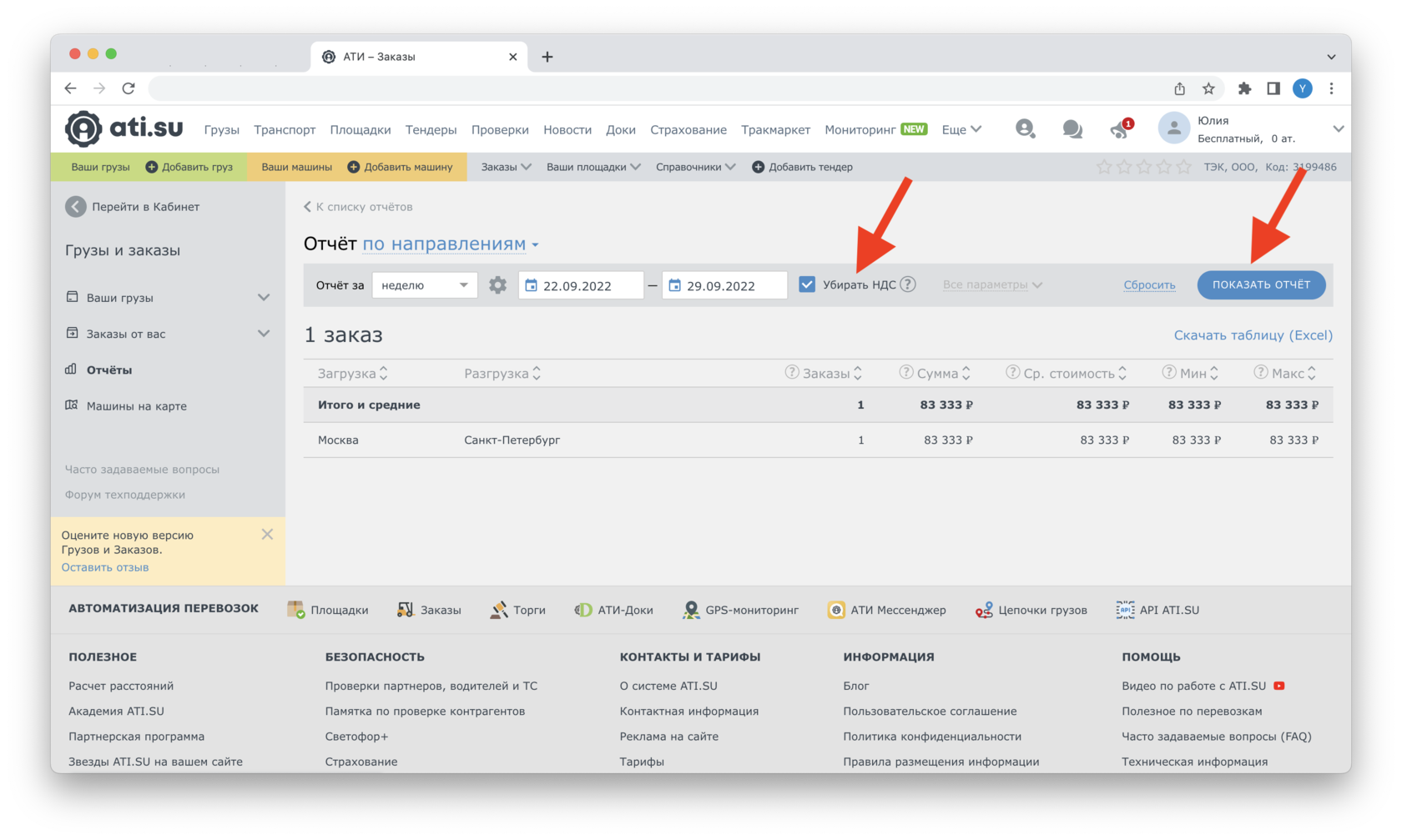1402x840 pixels.
Task: Click back arrow next to Перейти в Кабинет
Action: pyautogui.click(x=76, y=207)
